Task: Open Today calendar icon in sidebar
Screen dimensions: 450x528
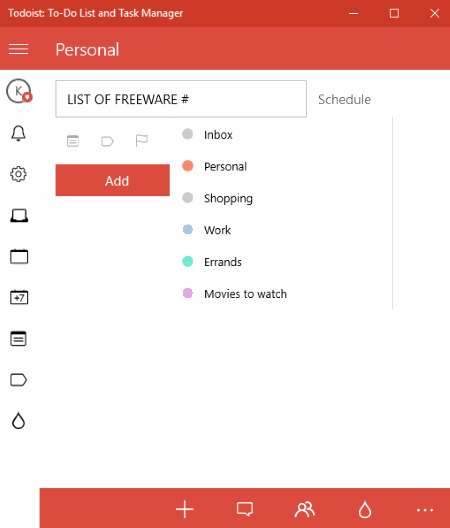Action: point(19,257)
